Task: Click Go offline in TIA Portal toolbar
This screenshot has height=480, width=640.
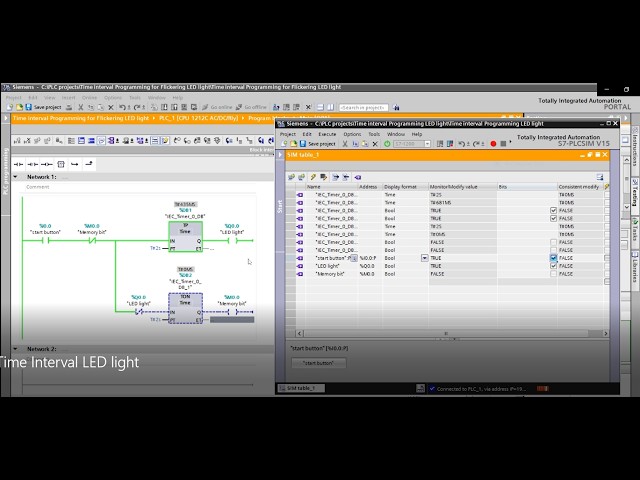Action: tap(251, 107)
